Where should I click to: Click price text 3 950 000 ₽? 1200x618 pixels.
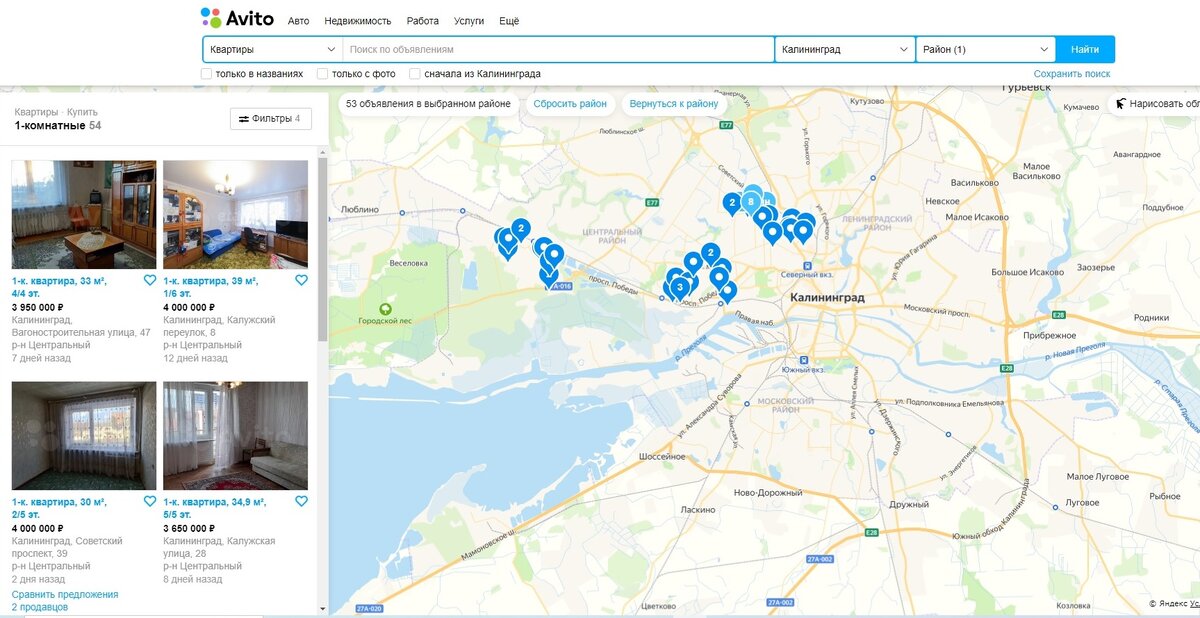click(38, 307)
